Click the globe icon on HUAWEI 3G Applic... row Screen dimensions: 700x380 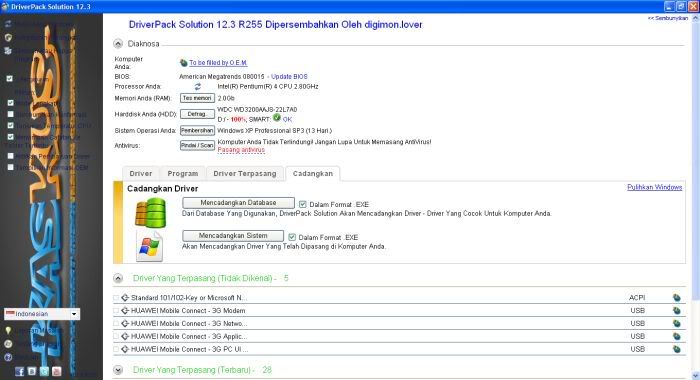point(677,337)
